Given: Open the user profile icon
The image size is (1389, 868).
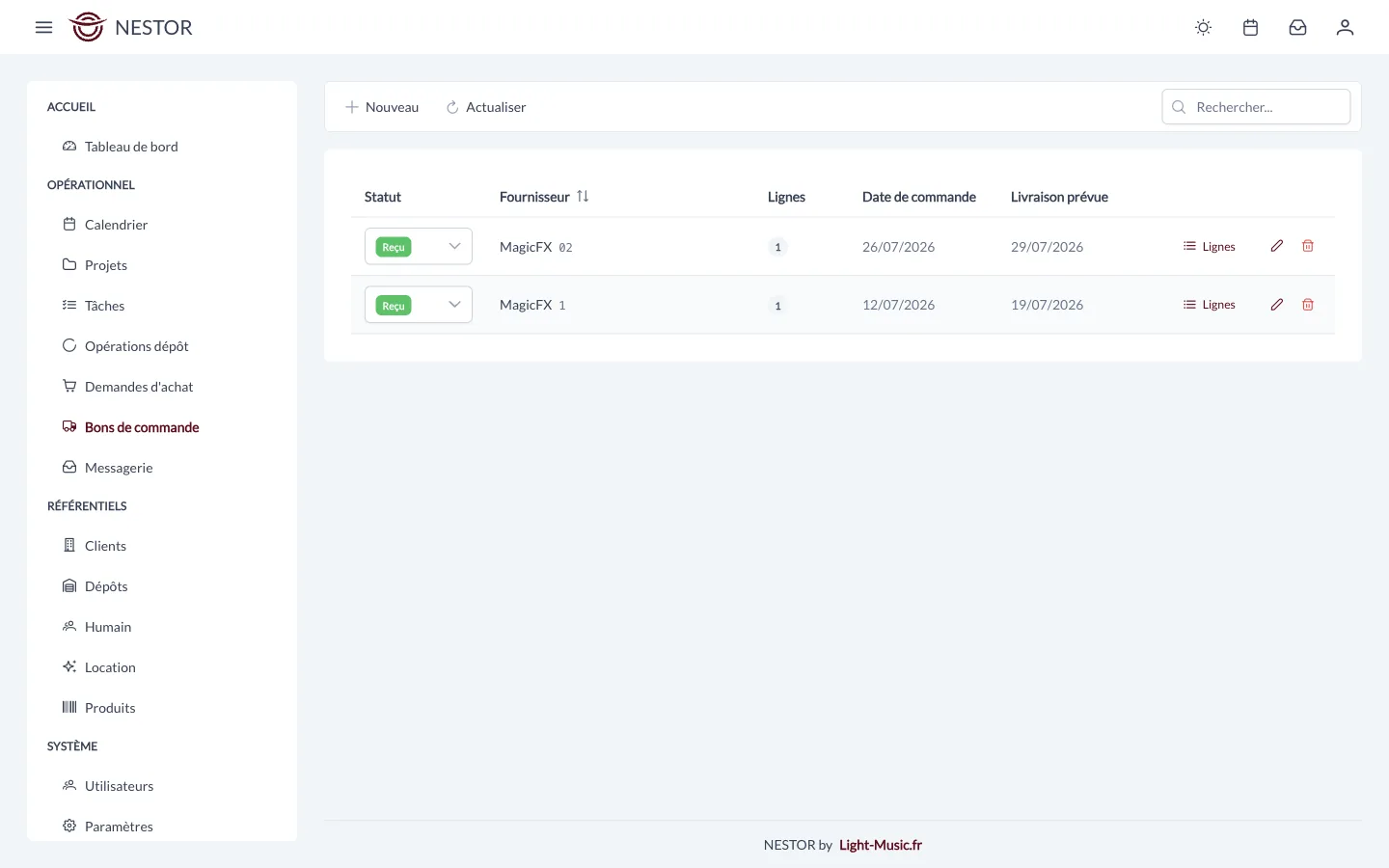Looking at the screenshot, I should click(x=1345, y=28).
